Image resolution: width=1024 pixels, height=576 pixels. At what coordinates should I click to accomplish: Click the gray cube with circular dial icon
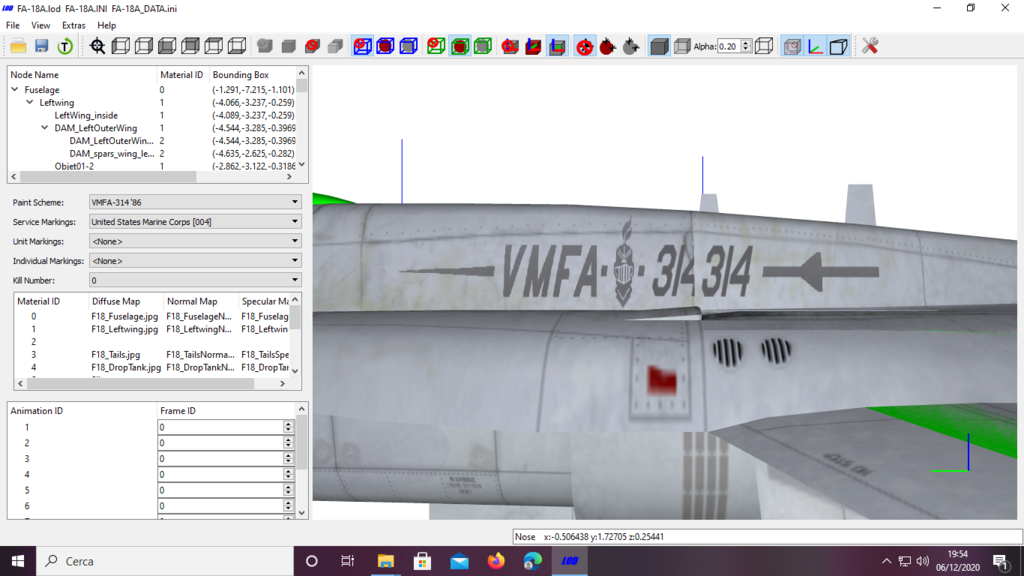pyautogui.click(x=264, y=46)
